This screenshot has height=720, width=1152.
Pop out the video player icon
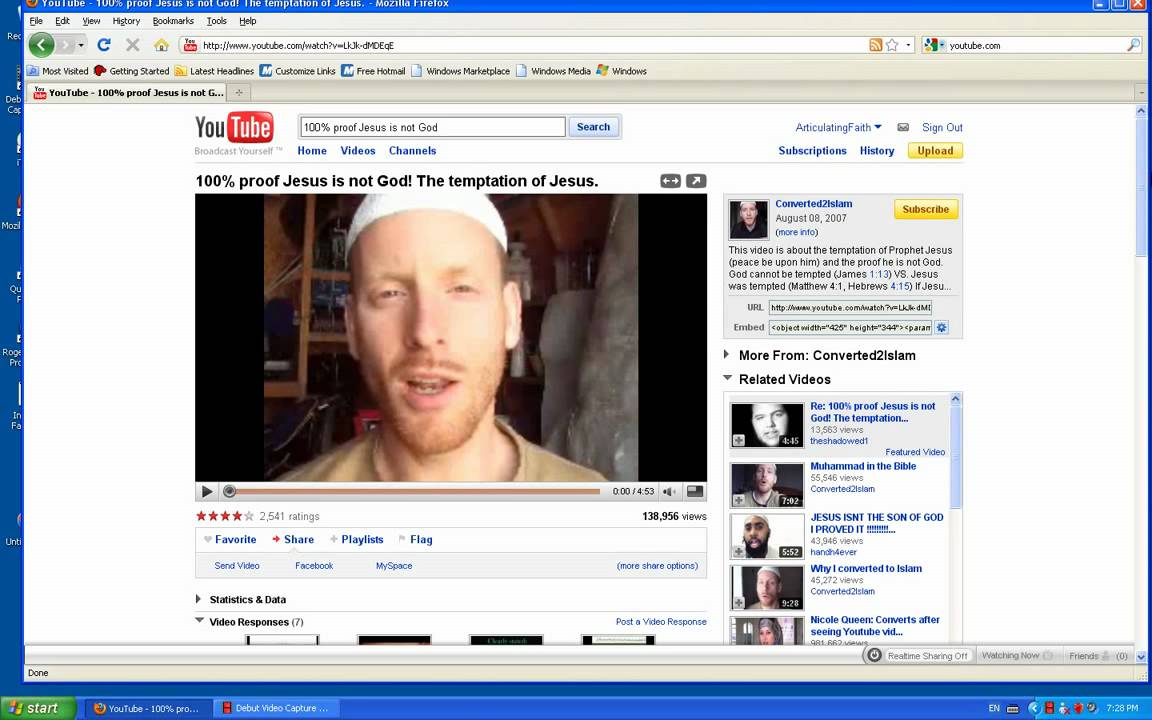point(696,181)
